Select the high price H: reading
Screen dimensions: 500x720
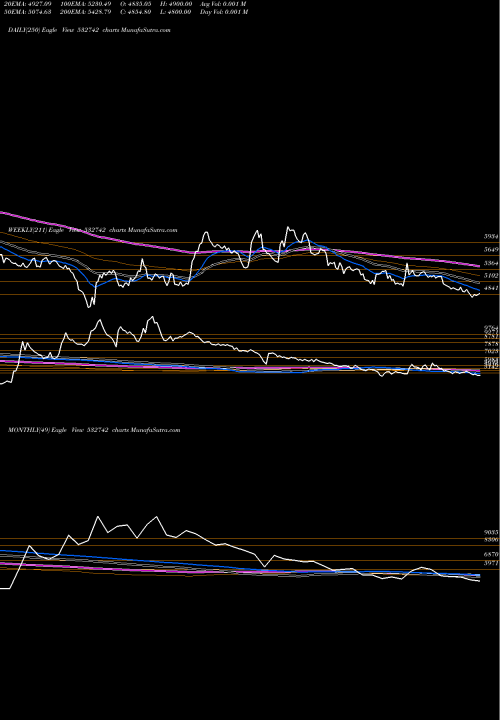176,4
